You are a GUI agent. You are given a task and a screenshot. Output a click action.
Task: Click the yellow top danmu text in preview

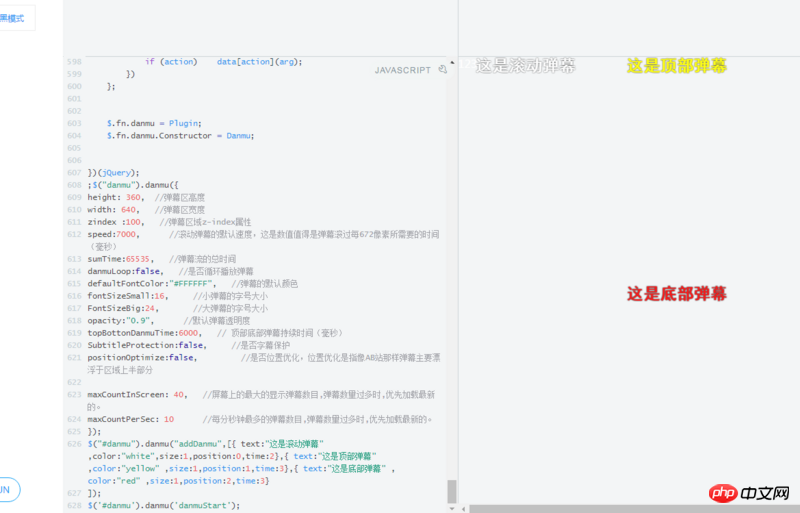click(x=677, y=65)
